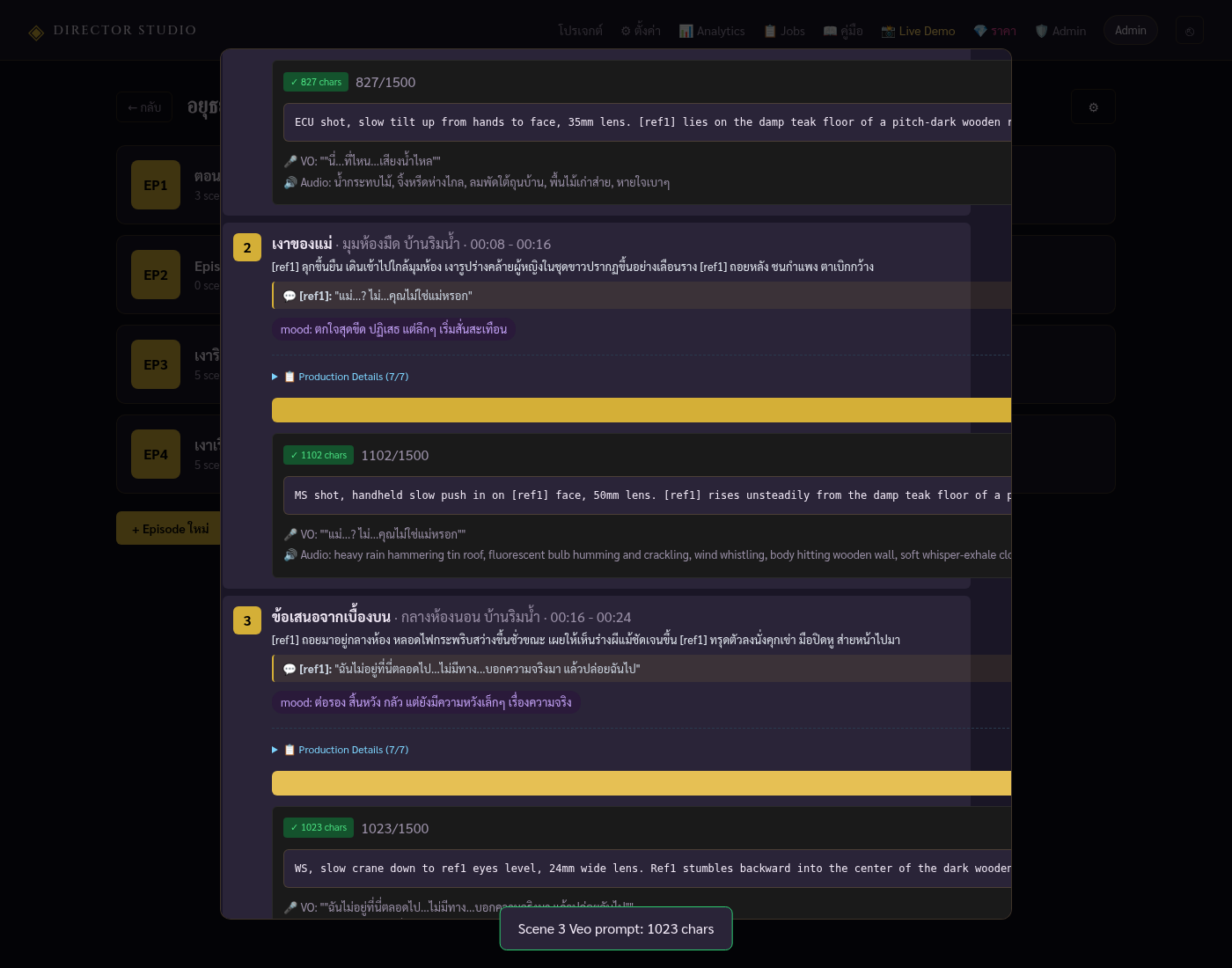Open the gear settings button top right
Image resolution: width=1232 pixels, height=968 pixels.
click(1094, 107)
